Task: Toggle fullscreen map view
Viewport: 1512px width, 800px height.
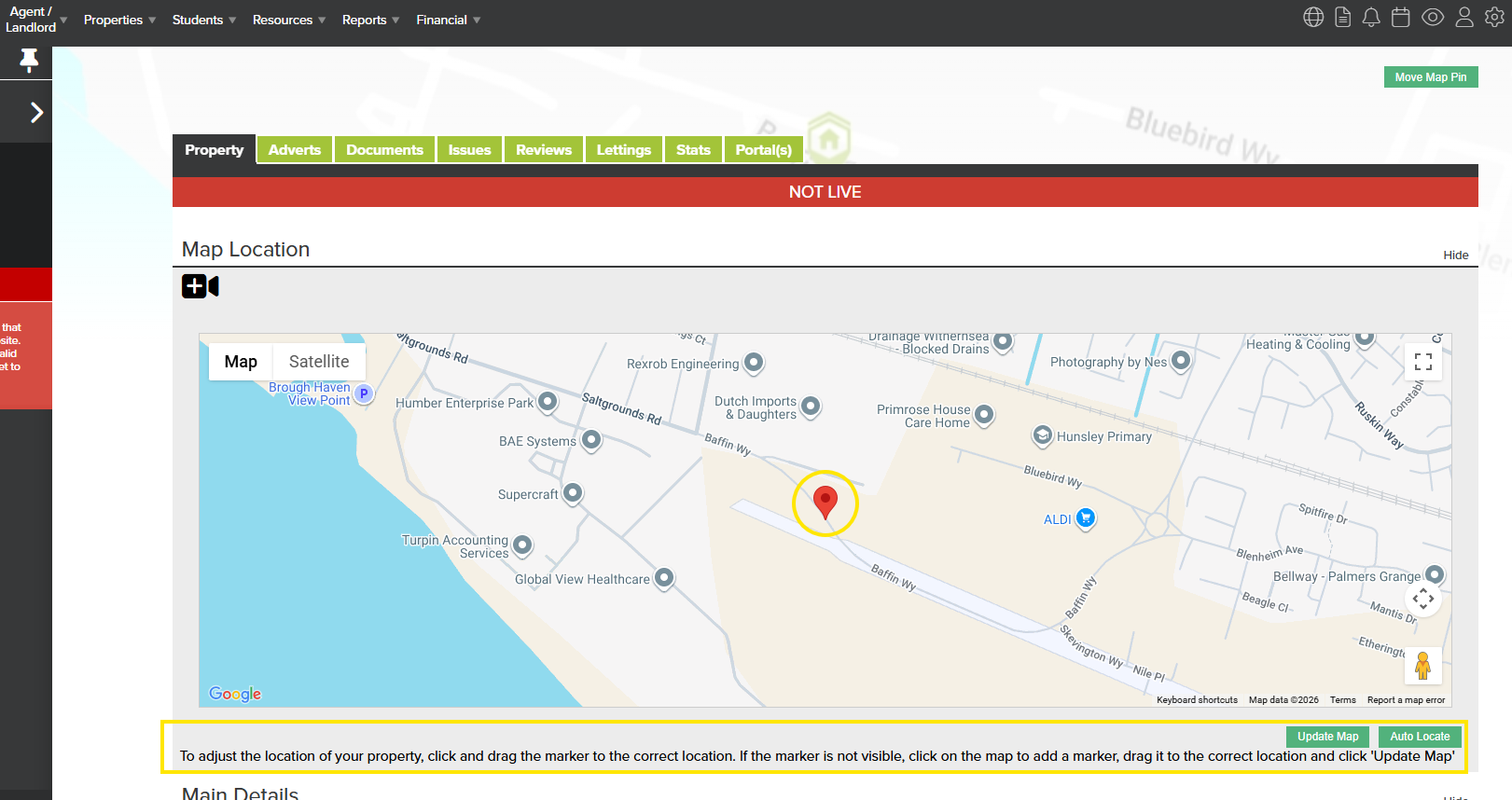Action: pos(1422,362)
